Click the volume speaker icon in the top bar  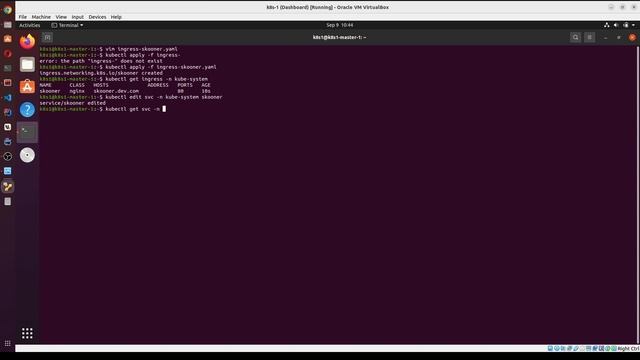tap(616, 25)
